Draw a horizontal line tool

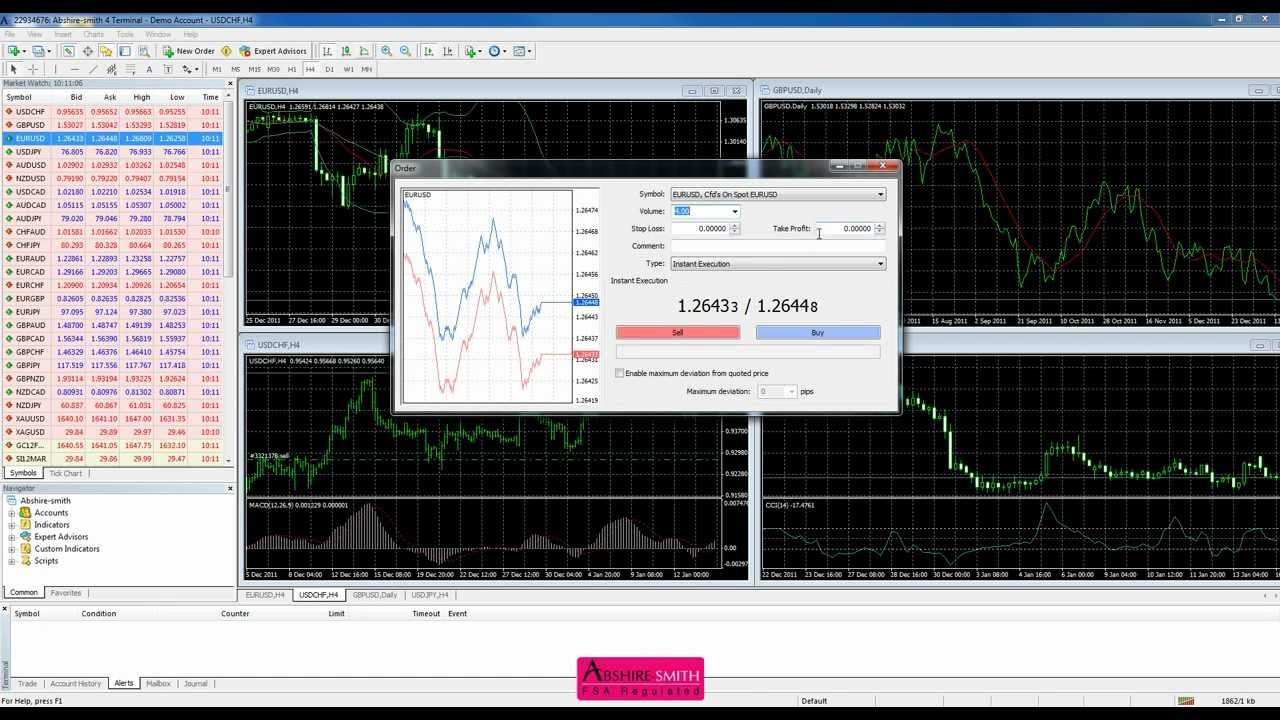tap(75, 69)
